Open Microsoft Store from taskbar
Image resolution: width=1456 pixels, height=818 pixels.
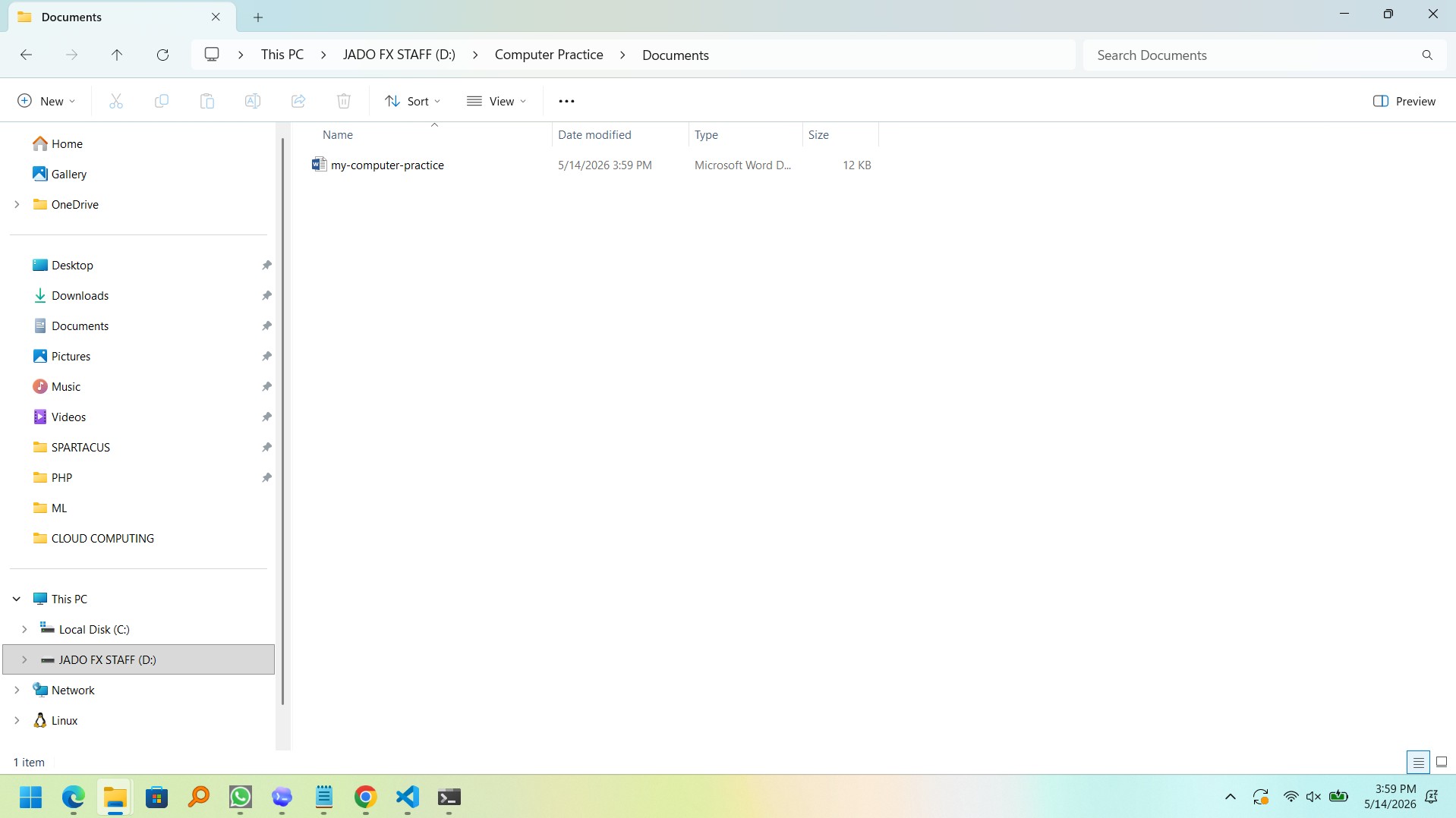pyautogui.click(x=157, y=798)
